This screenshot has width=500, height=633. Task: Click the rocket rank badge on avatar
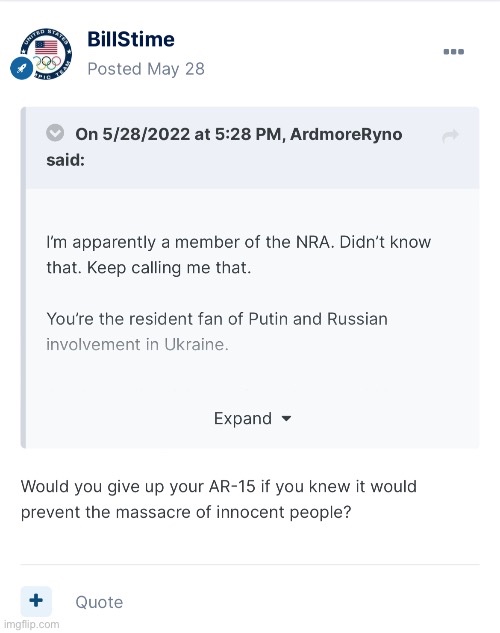pyautogui.click(x=21, y=68)
